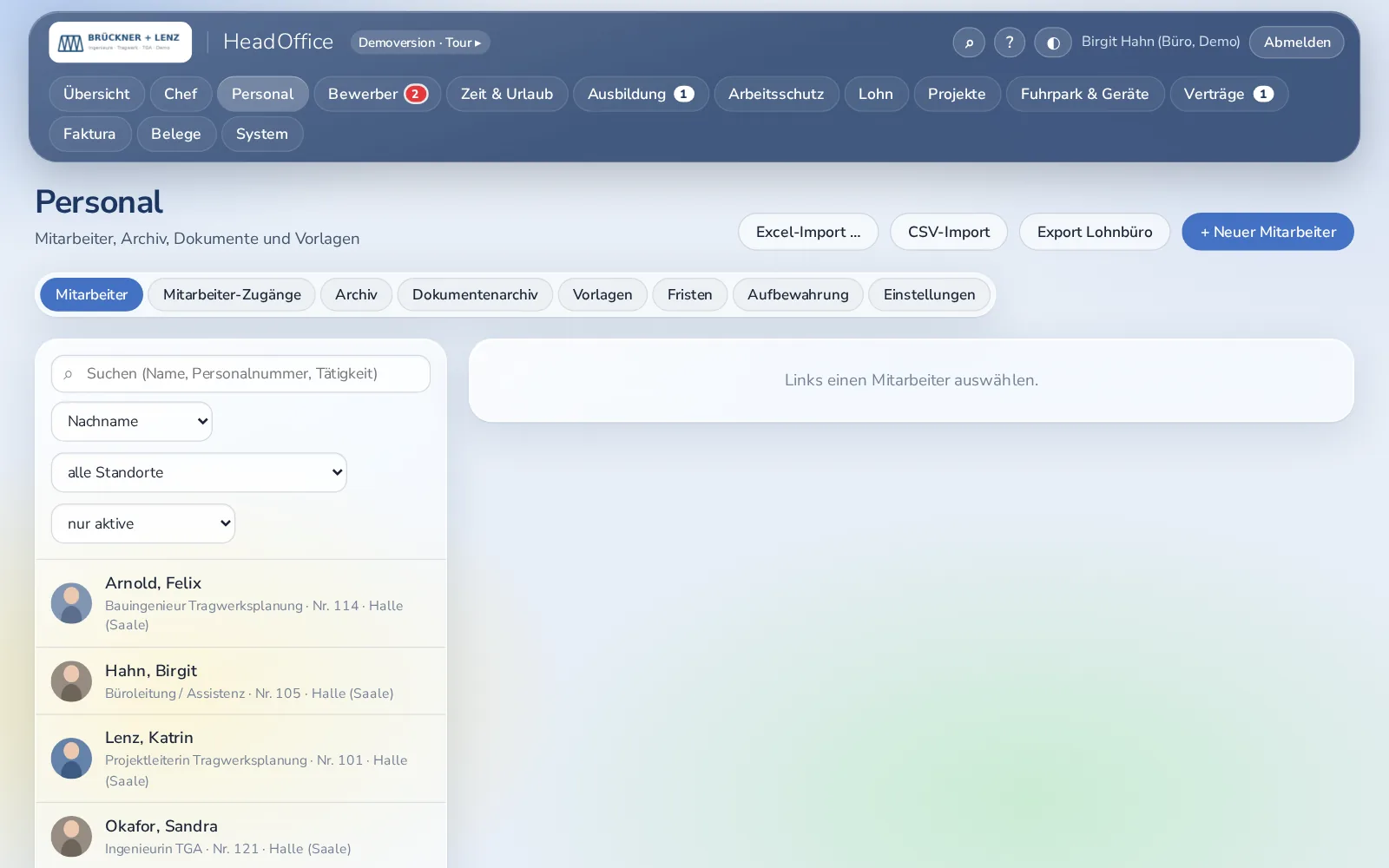Open Chef section
The width and height of the screenshot is (1389, 868).
[x=181, y=94]
